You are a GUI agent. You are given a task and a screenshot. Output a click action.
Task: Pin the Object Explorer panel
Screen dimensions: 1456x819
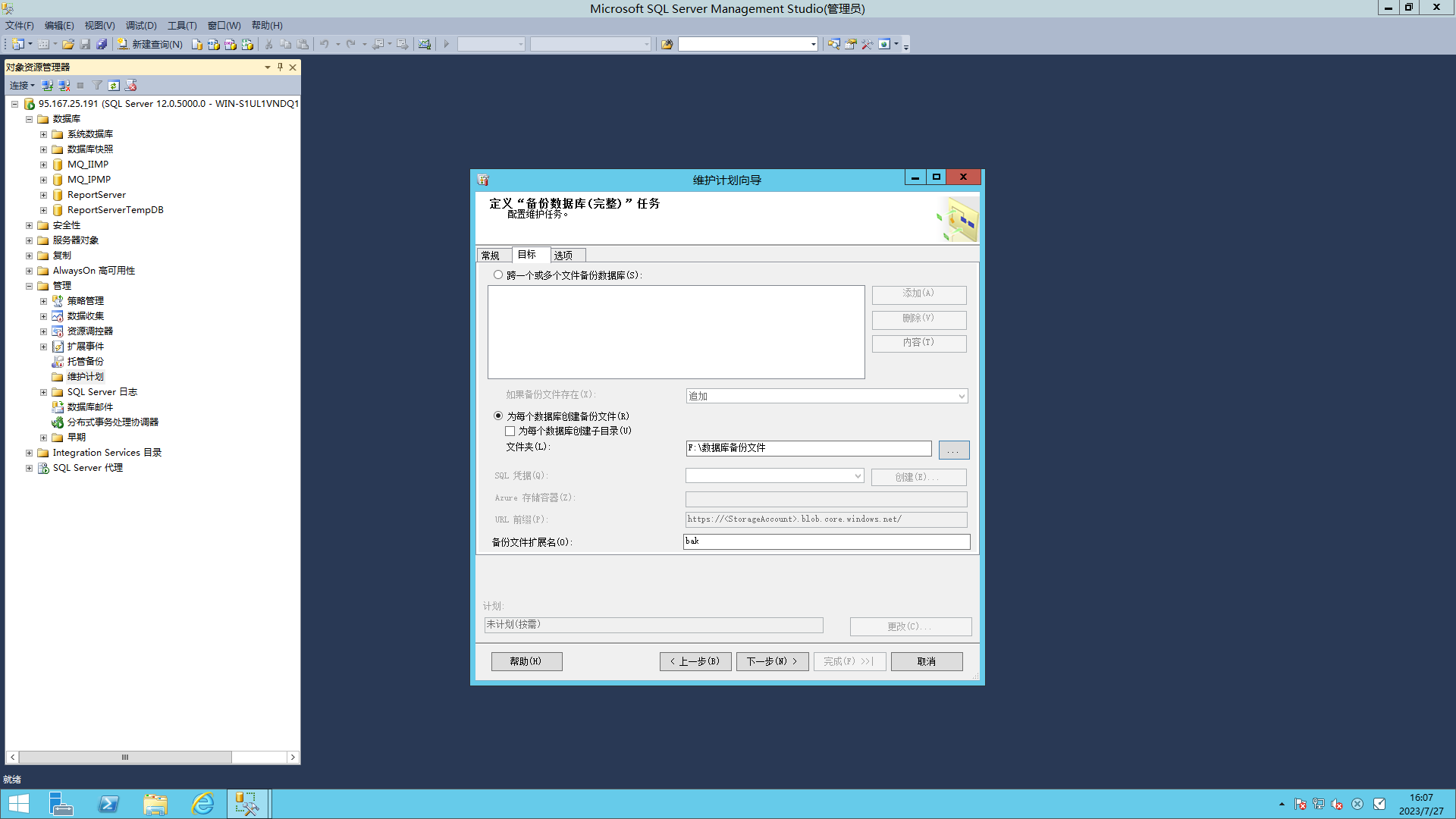tap(280, 67)
